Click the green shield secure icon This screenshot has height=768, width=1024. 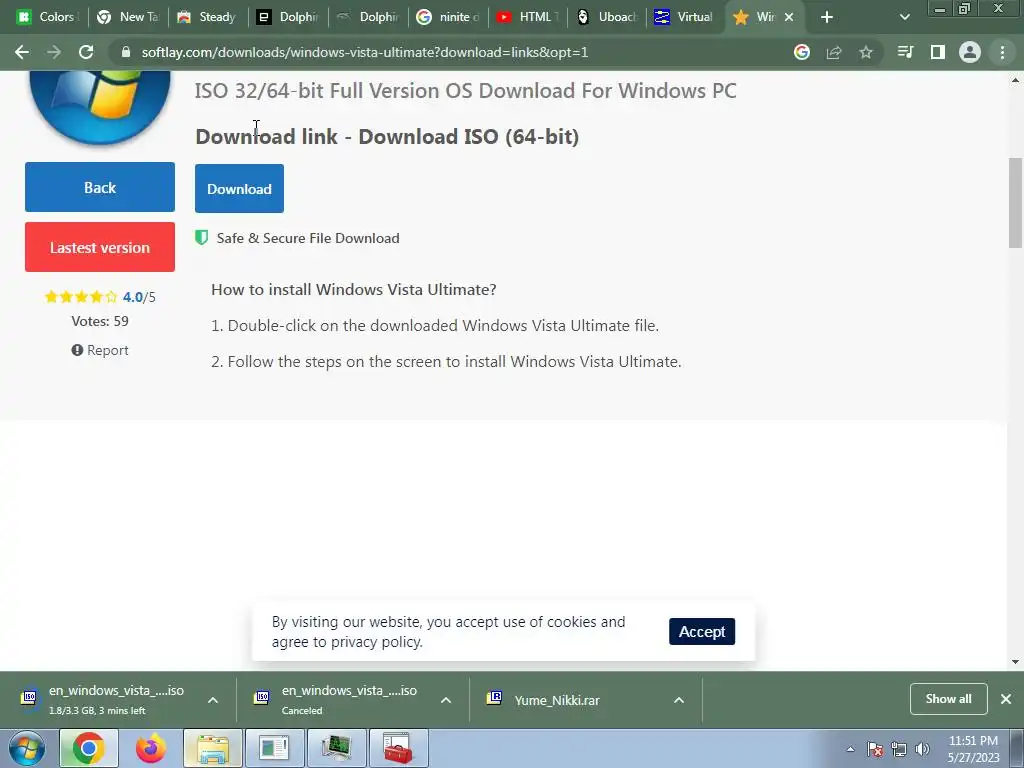[x=202, y=238]
